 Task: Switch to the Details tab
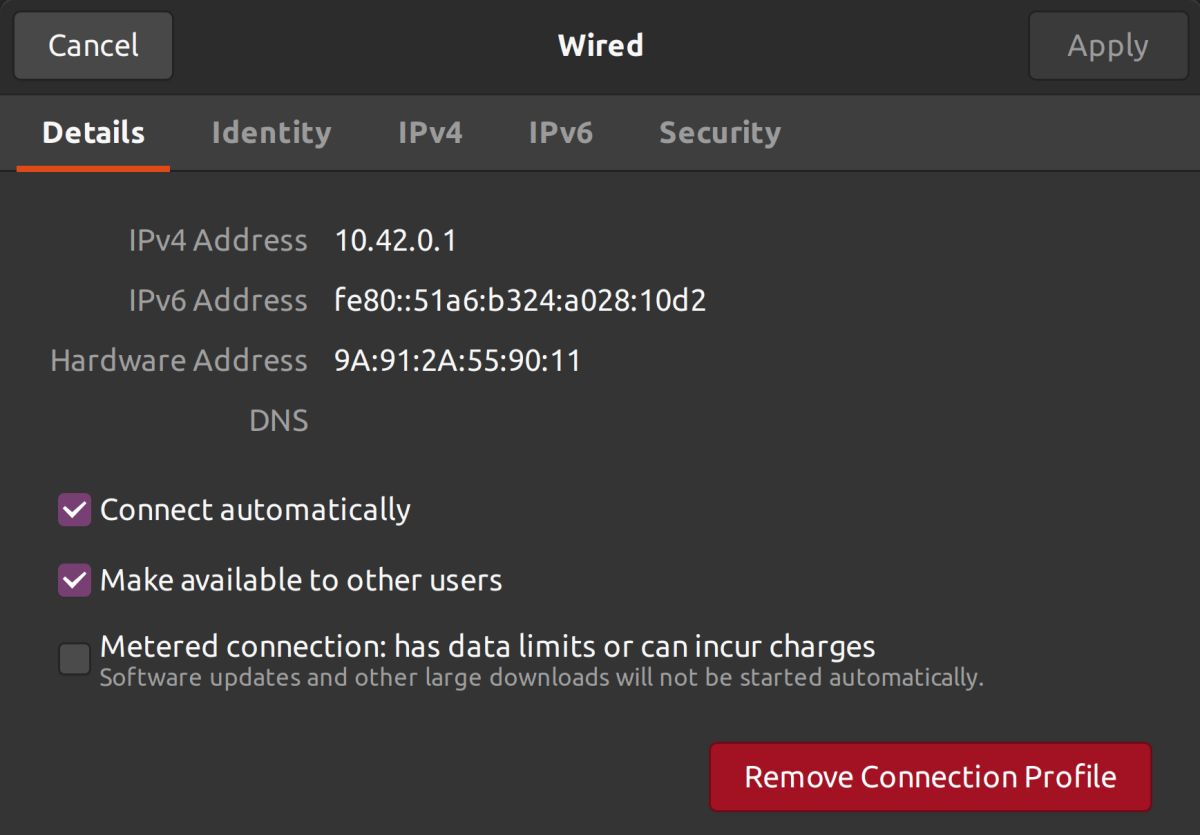pyautogui.click(x=93, y=133)
